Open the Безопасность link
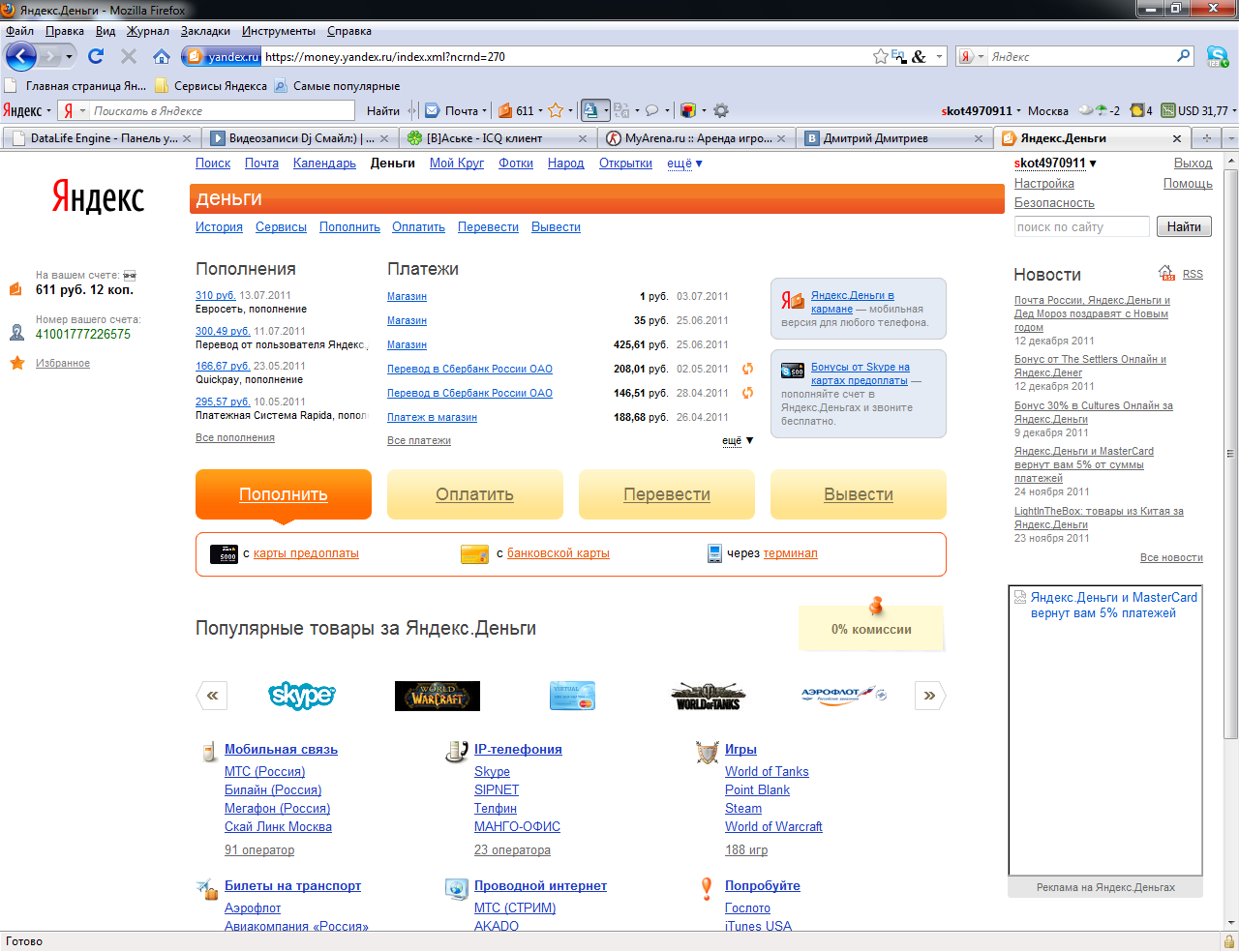 pos(1054,203)
